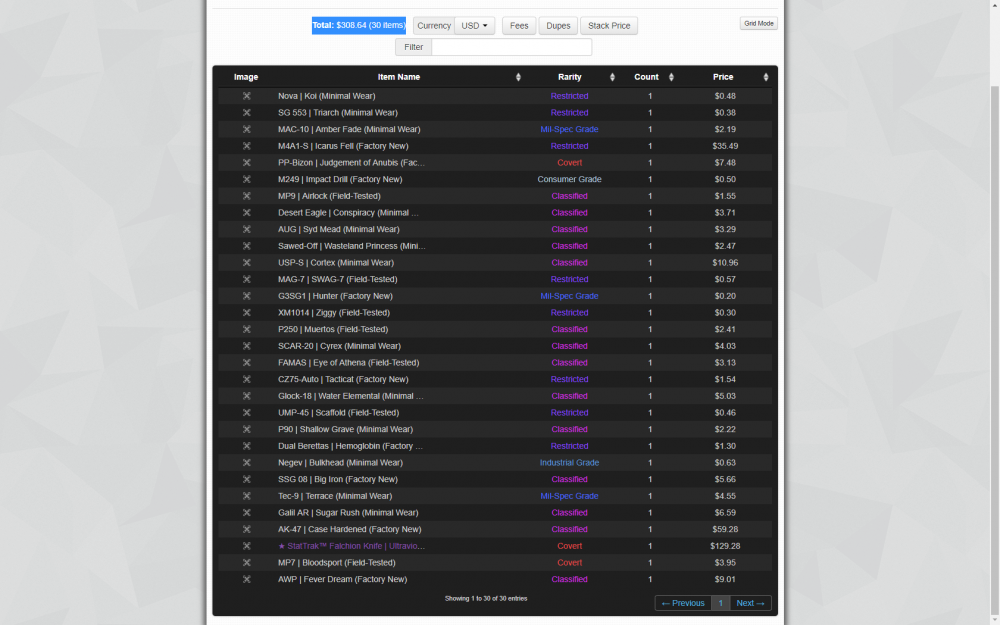Select the P90 | Shallow Grave item name
The height and width of the screenshot is (625, 1000).
pos(346,429)
